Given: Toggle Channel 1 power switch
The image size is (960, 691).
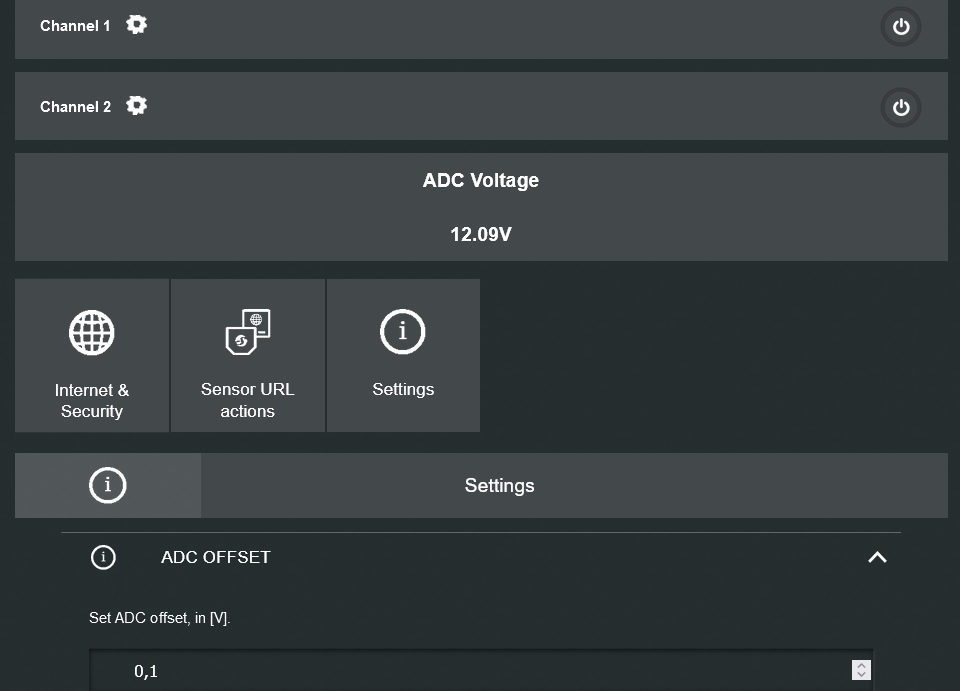Looking at the screenshot, I should coord(901,27).
